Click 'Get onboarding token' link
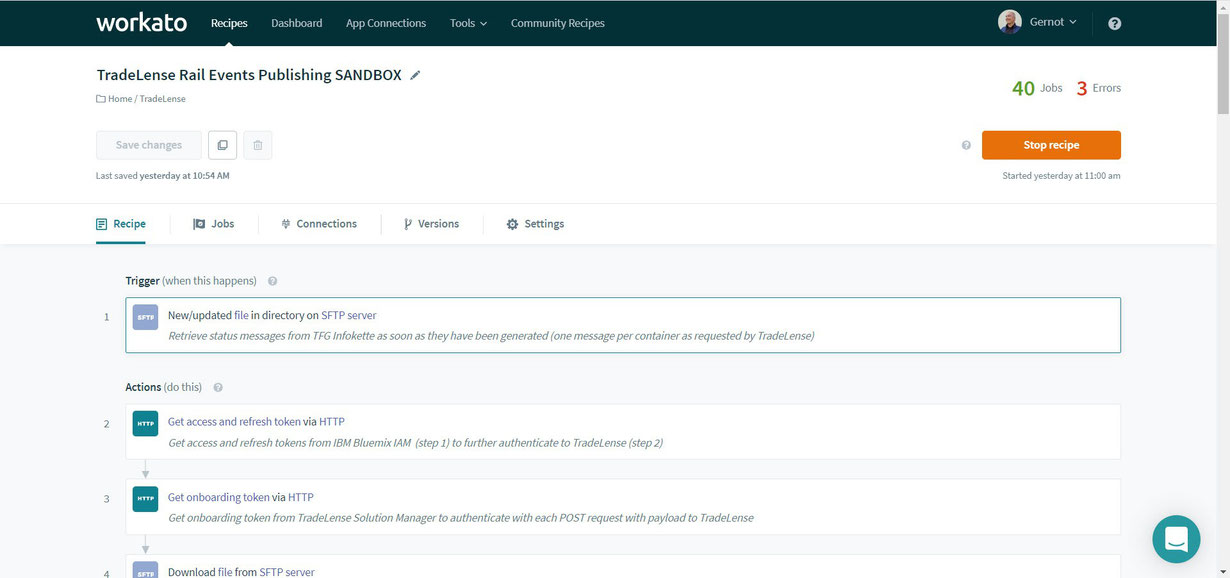 pyautogui.click(x=219, y=497)
